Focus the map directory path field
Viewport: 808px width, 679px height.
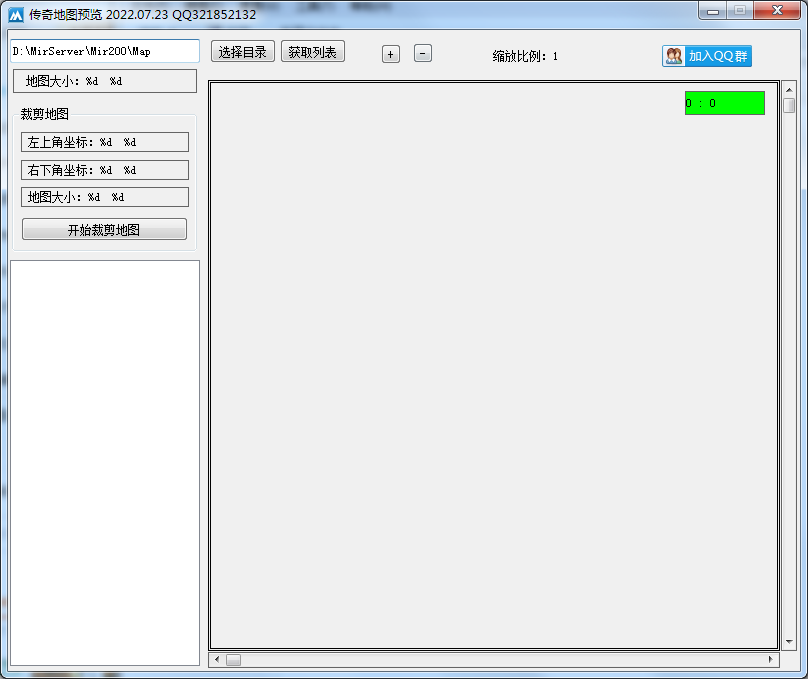point(105,51)
